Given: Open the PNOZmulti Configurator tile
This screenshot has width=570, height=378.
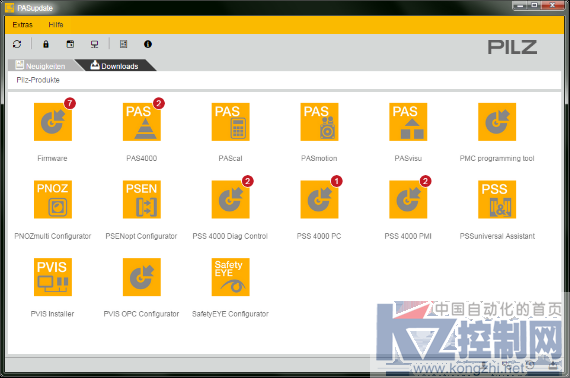Looking at the screenshot, I should coord(53,199).
